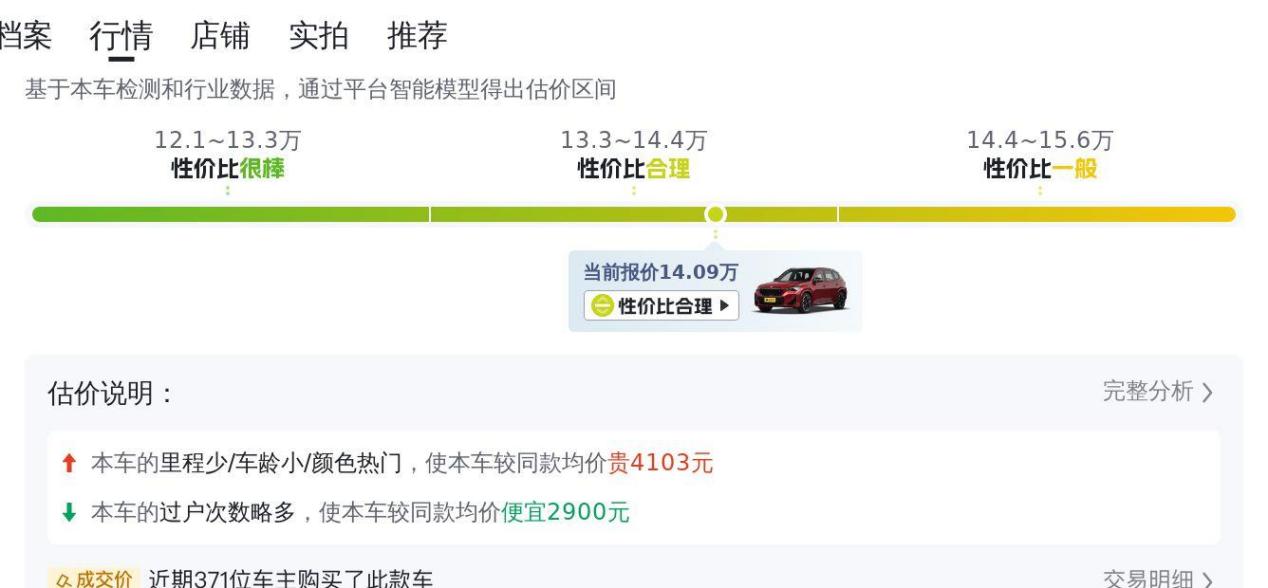Go to the 实拍 tab
1268x588 pixels.
tap(319, 36)
